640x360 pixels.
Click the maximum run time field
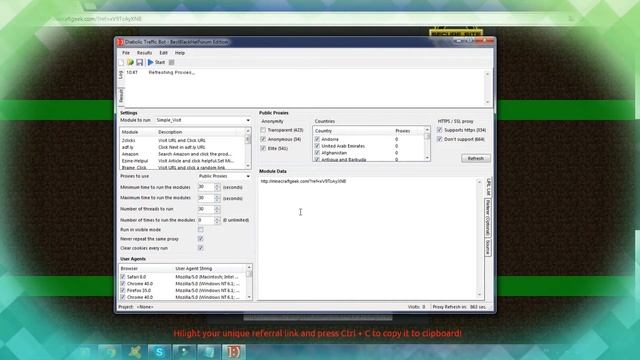click(206, 198)
